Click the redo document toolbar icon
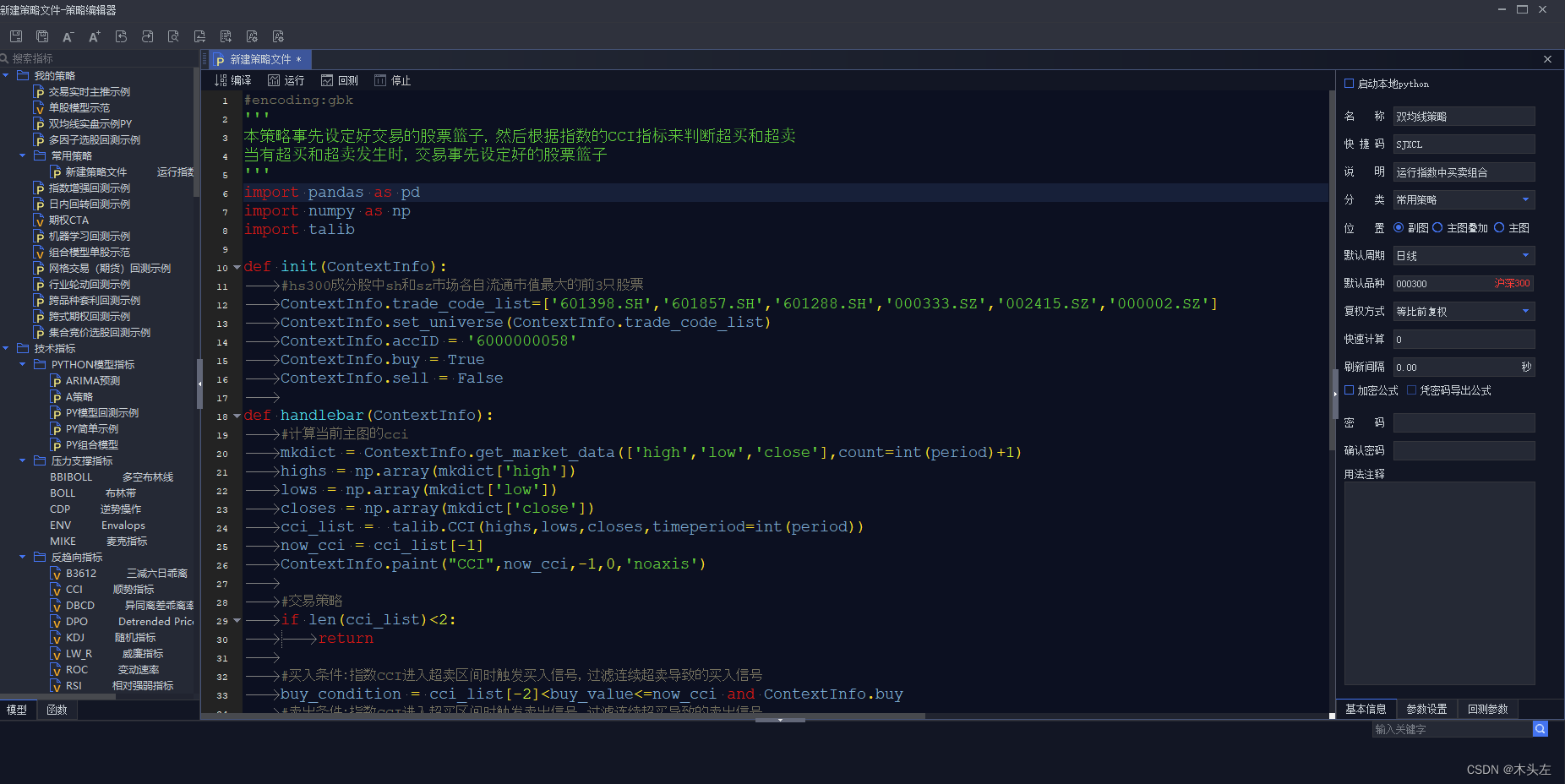 click(147, 36)
